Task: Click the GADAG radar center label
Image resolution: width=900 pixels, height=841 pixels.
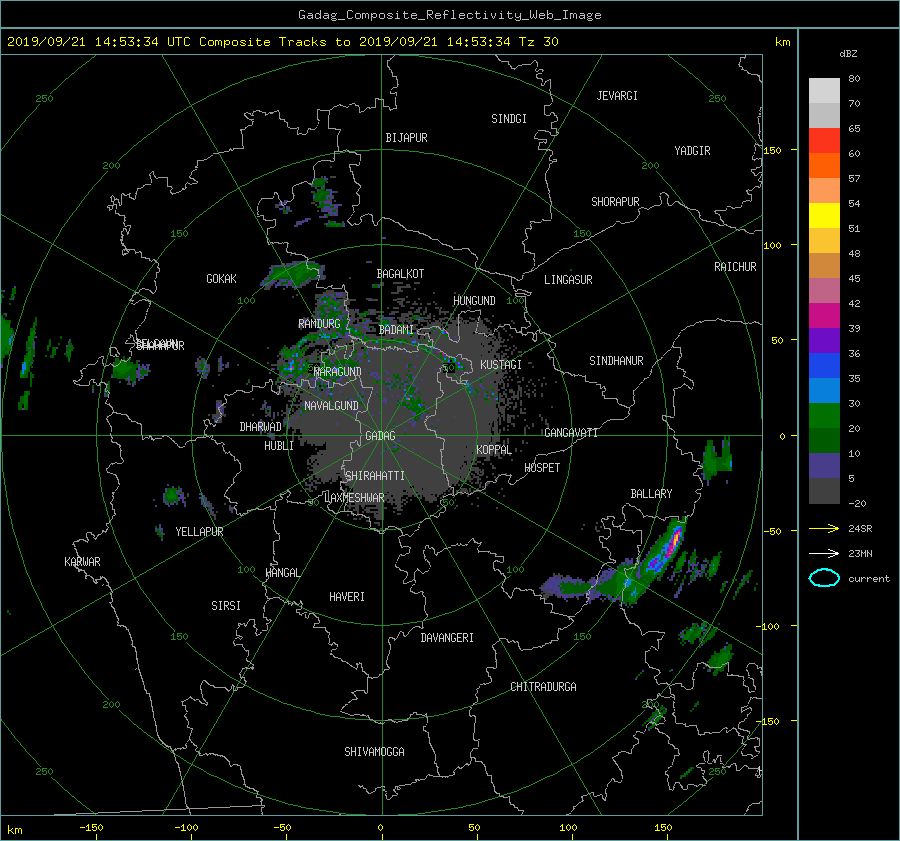Action: click(380, 436)
